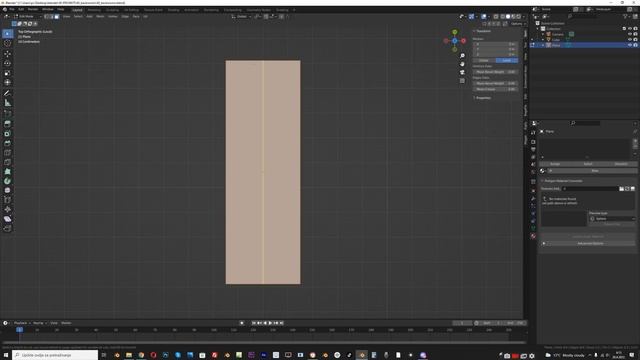Screen dimensions: 640x360
Task: Click the open-folder icon beside the path field
Action: (621, 189)
